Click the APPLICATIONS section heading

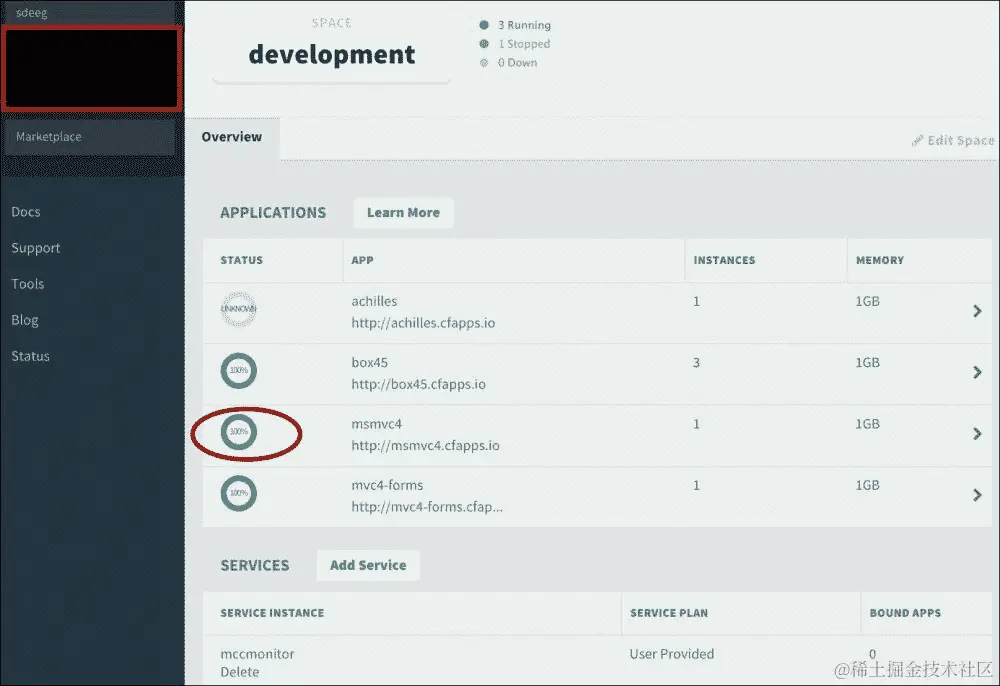coord(273,213)
